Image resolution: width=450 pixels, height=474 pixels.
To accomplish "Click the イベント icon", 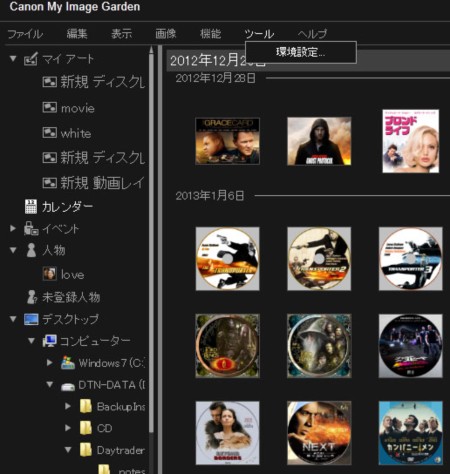I will coord(31,228).
